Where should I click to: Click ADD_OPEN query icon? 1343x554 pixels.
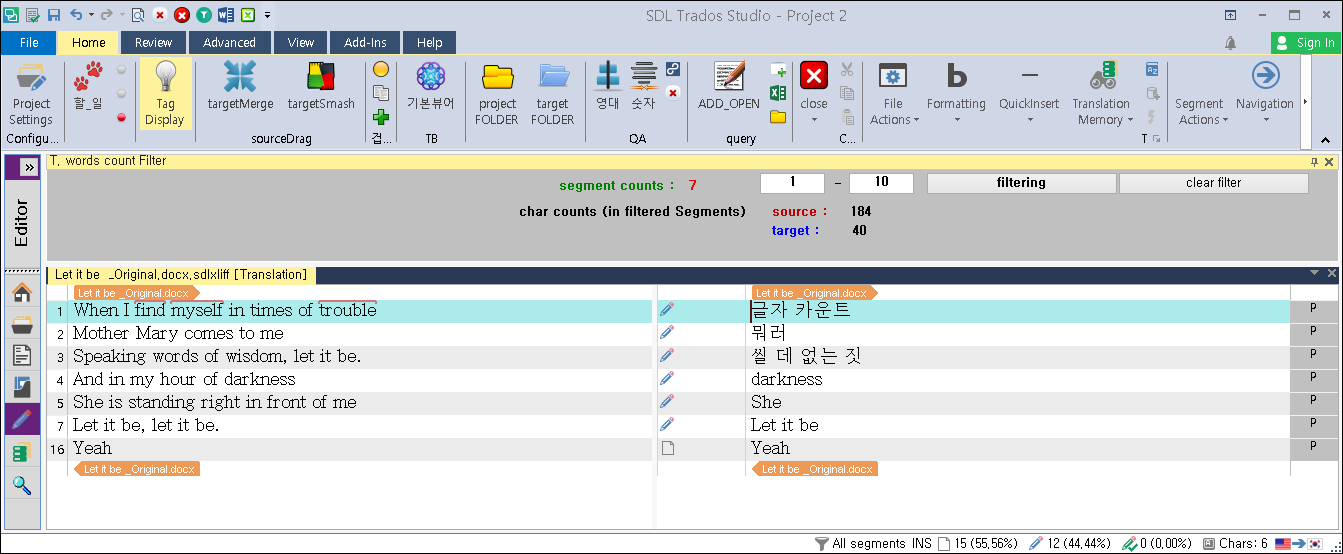[729, 86]
